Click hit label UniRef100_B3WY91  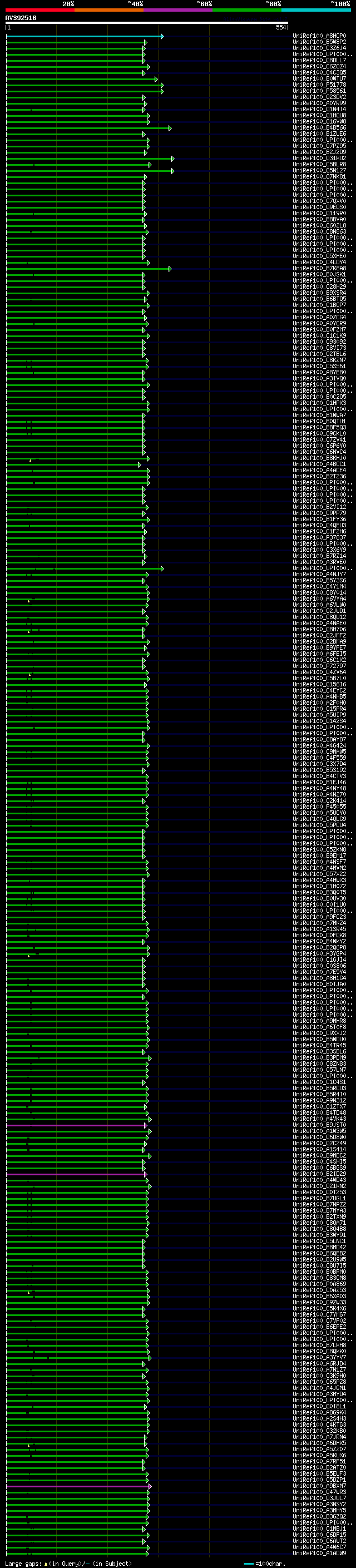tap(319, 1235)
